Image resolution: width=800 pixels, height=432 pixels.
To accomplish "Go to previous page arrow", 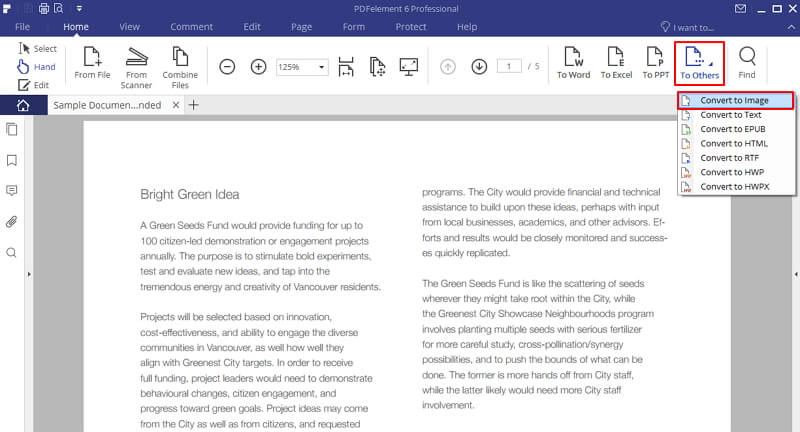I will pyautogui.click(x=448, y=67).
